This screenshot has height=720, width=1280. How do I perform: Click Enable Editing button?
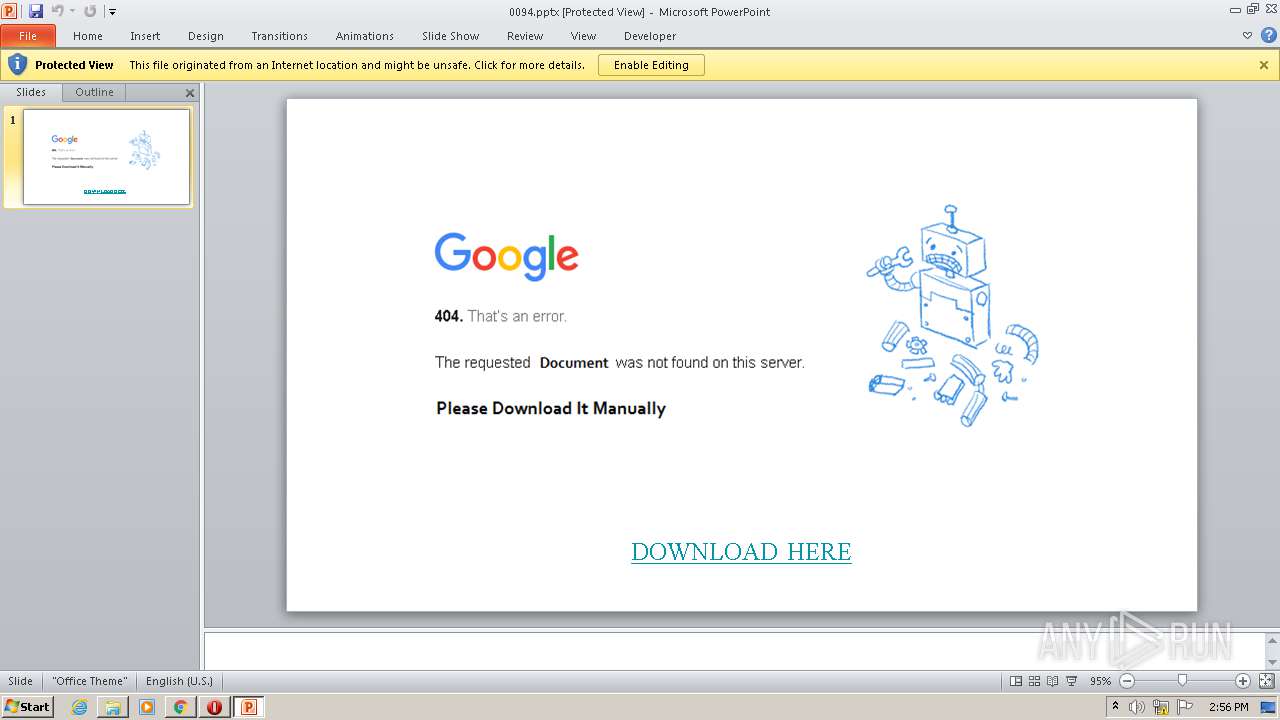point(651,65)
